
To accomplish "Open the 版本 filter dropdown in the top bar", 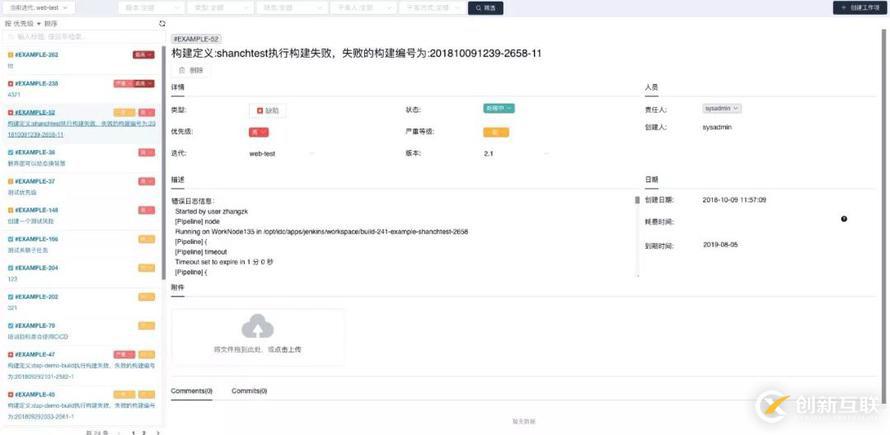I will (152, 8).
